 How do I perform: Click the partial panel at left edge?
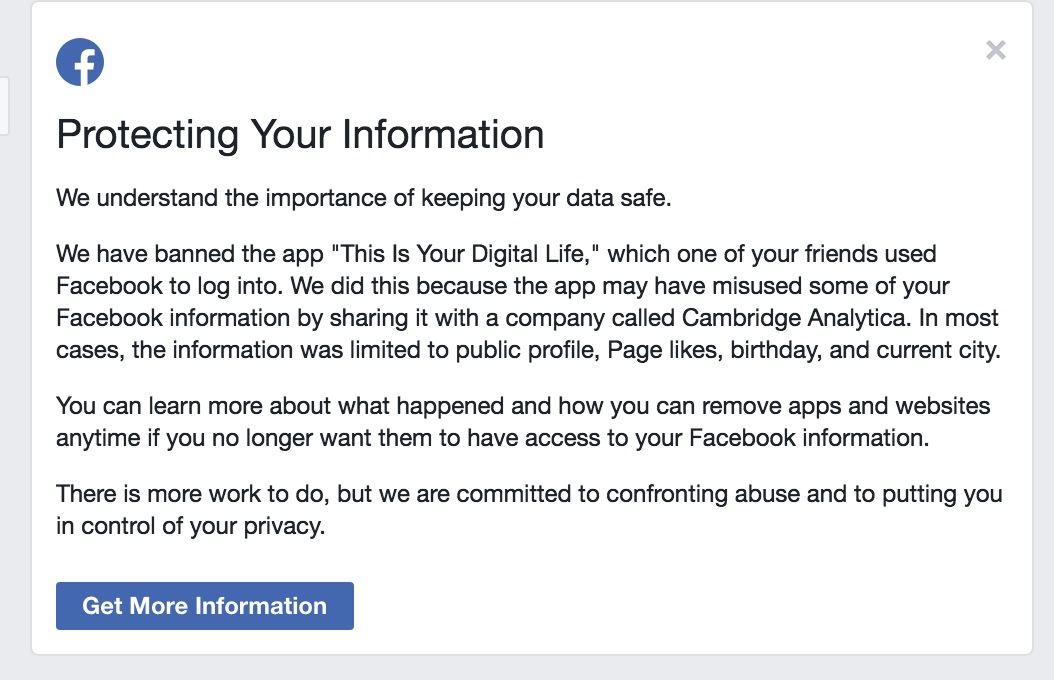pyautogui.click(x=4, y=106)
